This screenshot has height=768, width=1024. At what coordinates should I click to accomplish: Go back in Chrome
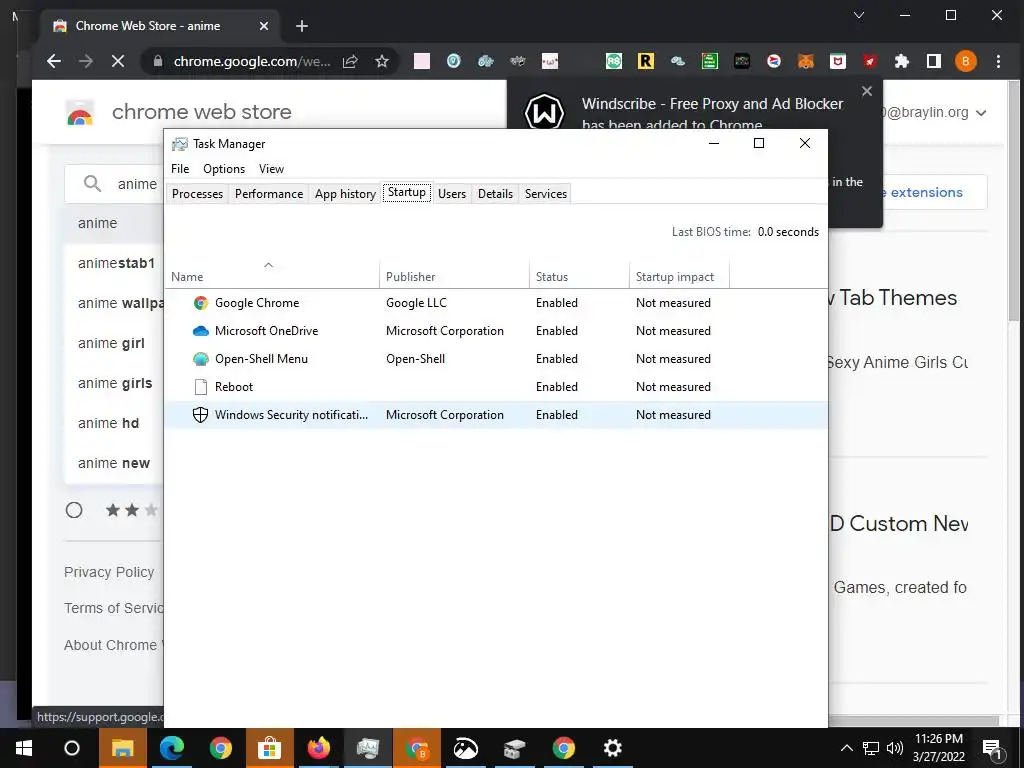pyautogui.click(x=54, y=61)
